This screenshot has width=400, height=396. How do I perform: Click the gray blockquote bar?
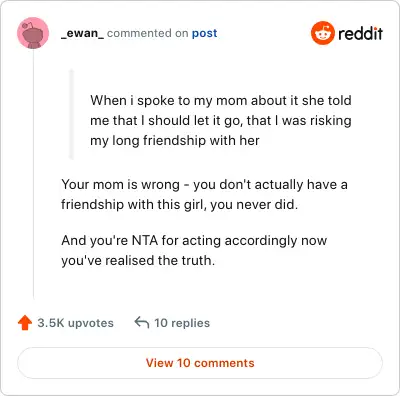click(71, 114)
